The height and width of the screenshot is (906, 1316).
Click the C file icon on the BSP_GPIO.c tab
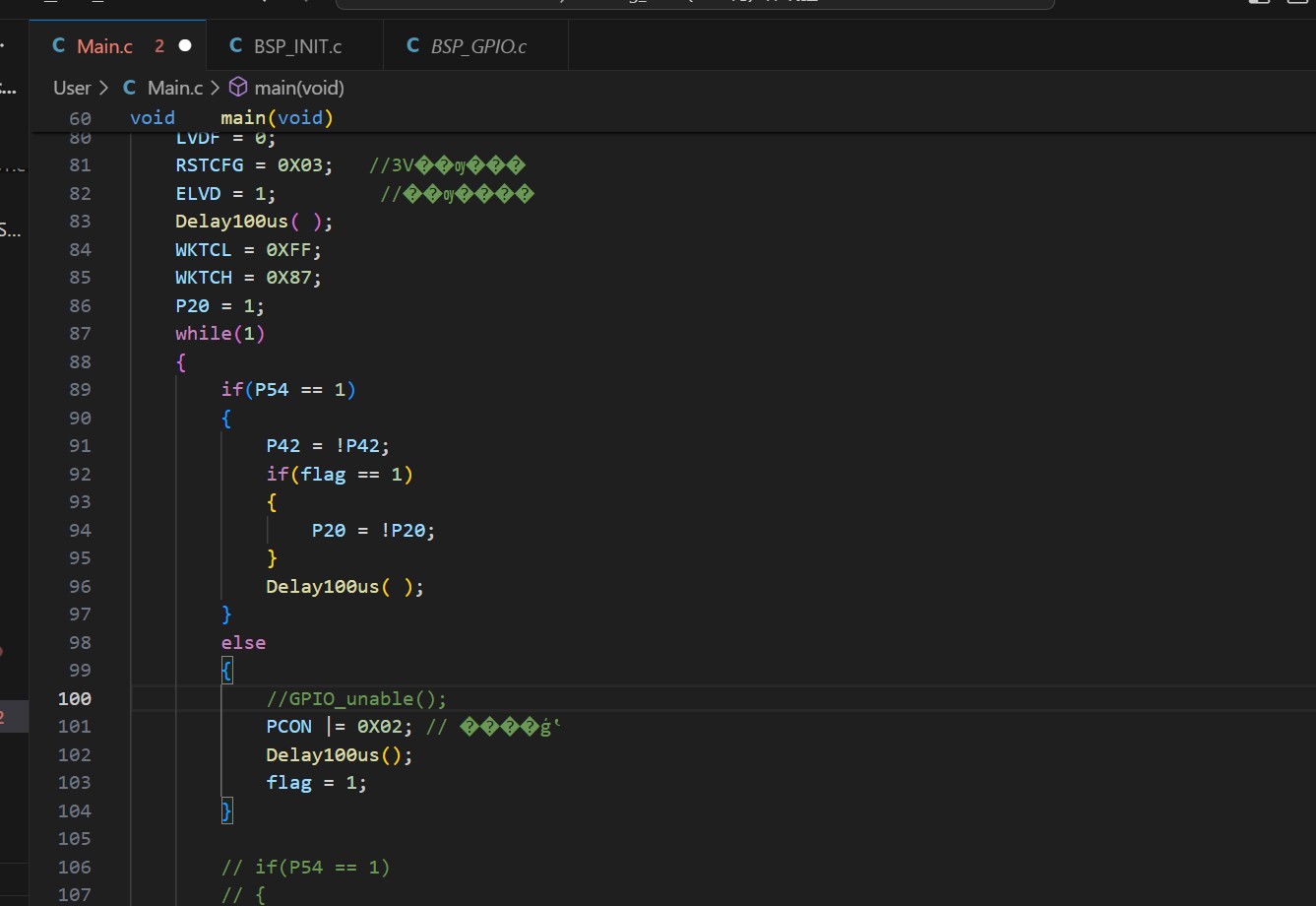(x=413, y=46)
